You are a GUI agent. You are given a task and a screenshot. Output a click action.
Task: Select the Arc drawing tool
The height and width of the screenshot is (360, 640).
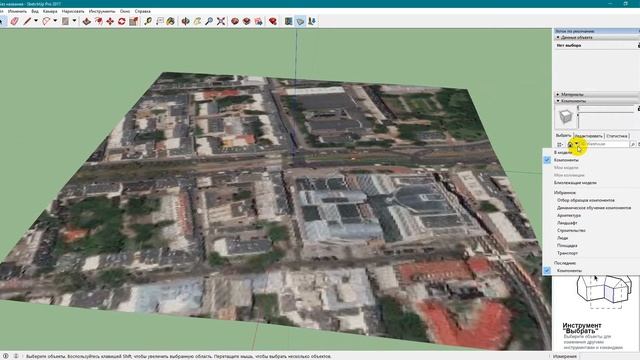click(46, 21)
